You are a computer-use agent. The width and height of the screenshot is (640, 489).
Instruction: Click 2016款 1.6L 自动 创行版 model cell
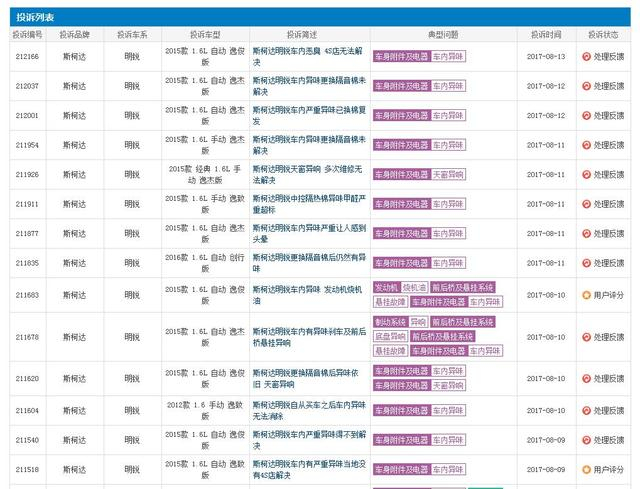coord(205,263)
